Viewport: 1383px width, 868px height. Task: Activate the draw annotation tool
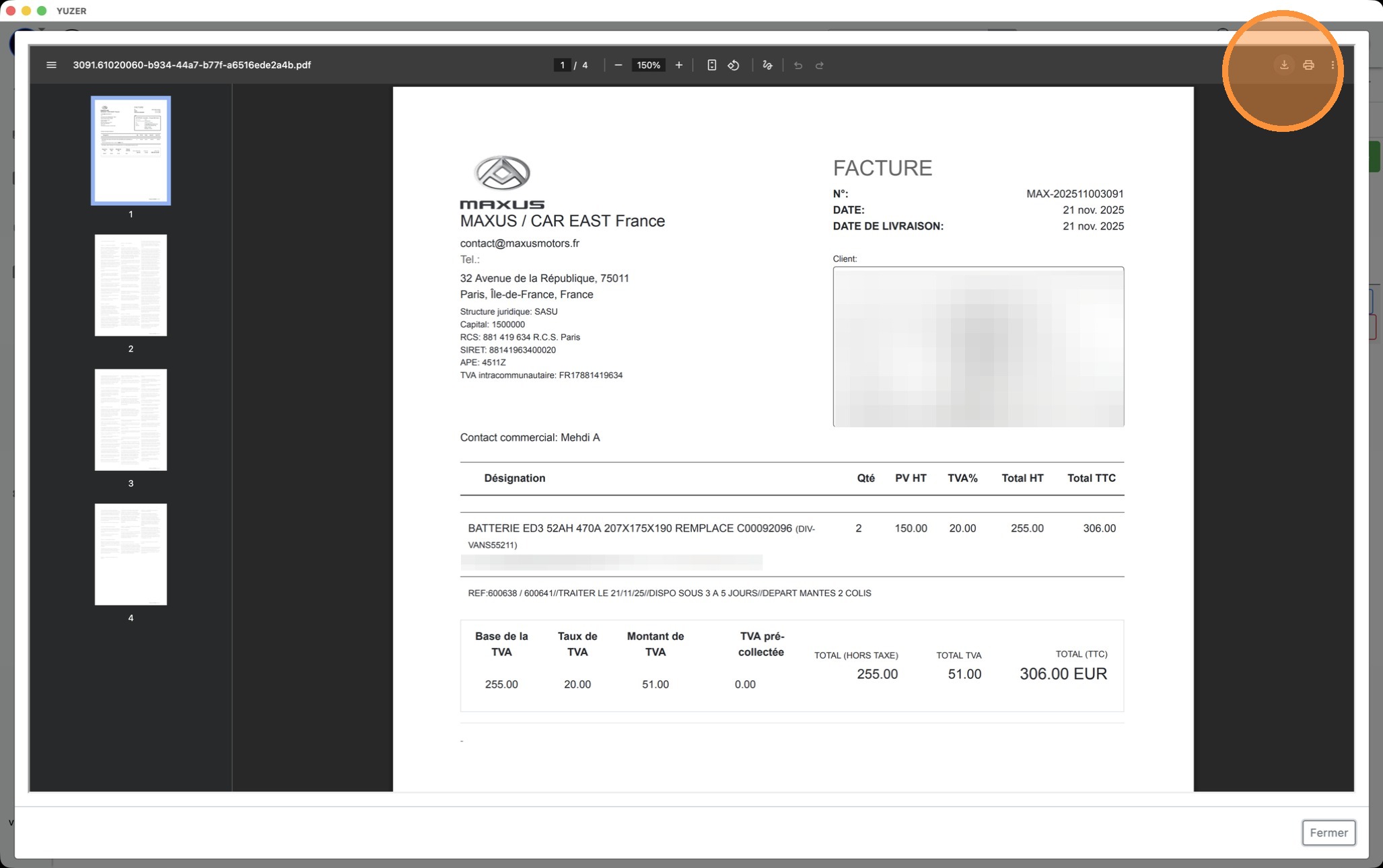click(x=767, y=65)
